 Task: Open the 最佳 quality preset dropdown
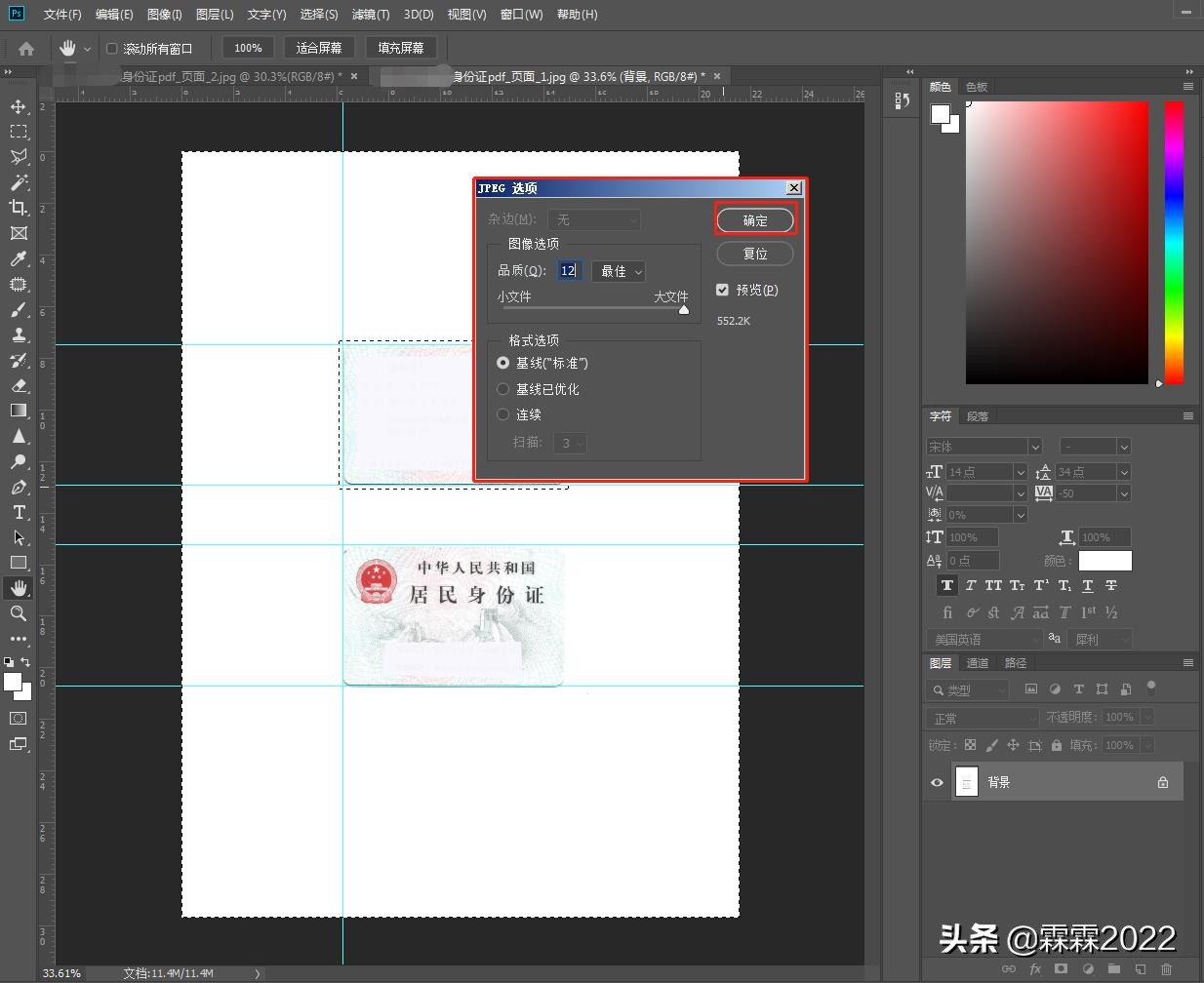(621, 272)
